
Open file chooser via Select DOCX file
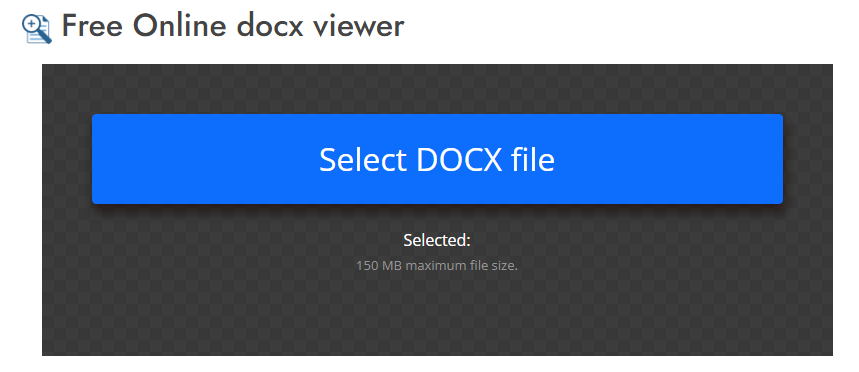click(437, 159)
